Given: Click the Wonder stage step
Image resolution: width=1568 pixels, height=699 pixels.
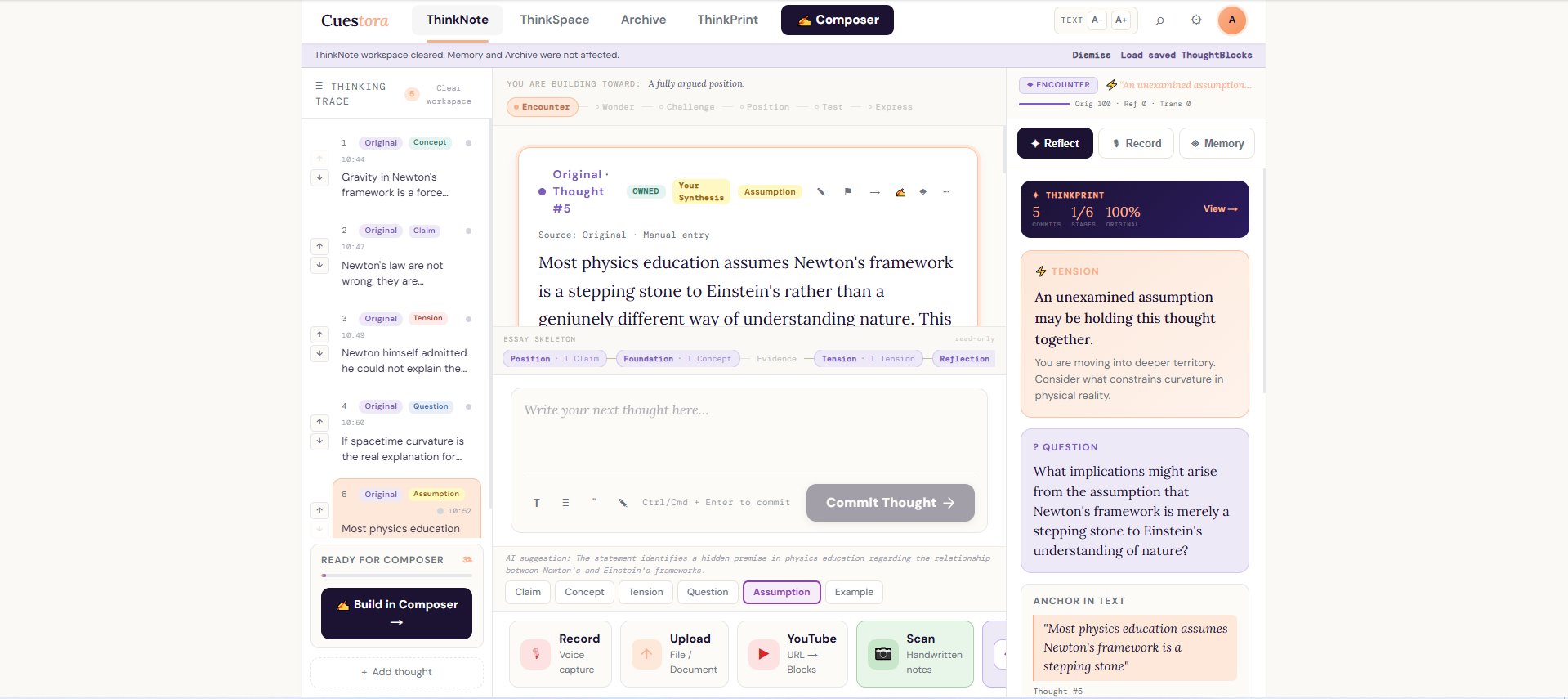Looking at the screenshot, I should point(614,107).
